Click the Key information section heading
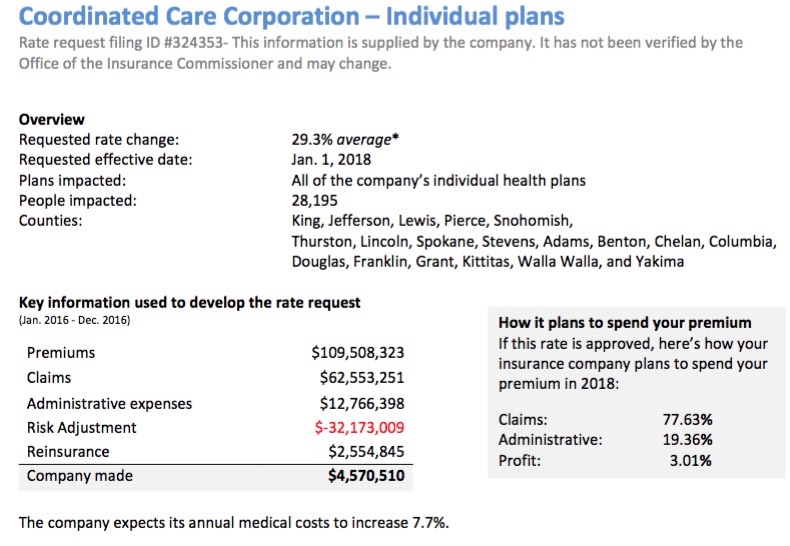The width and height of the screenshot is (790, 546). [x=190, y=302]
